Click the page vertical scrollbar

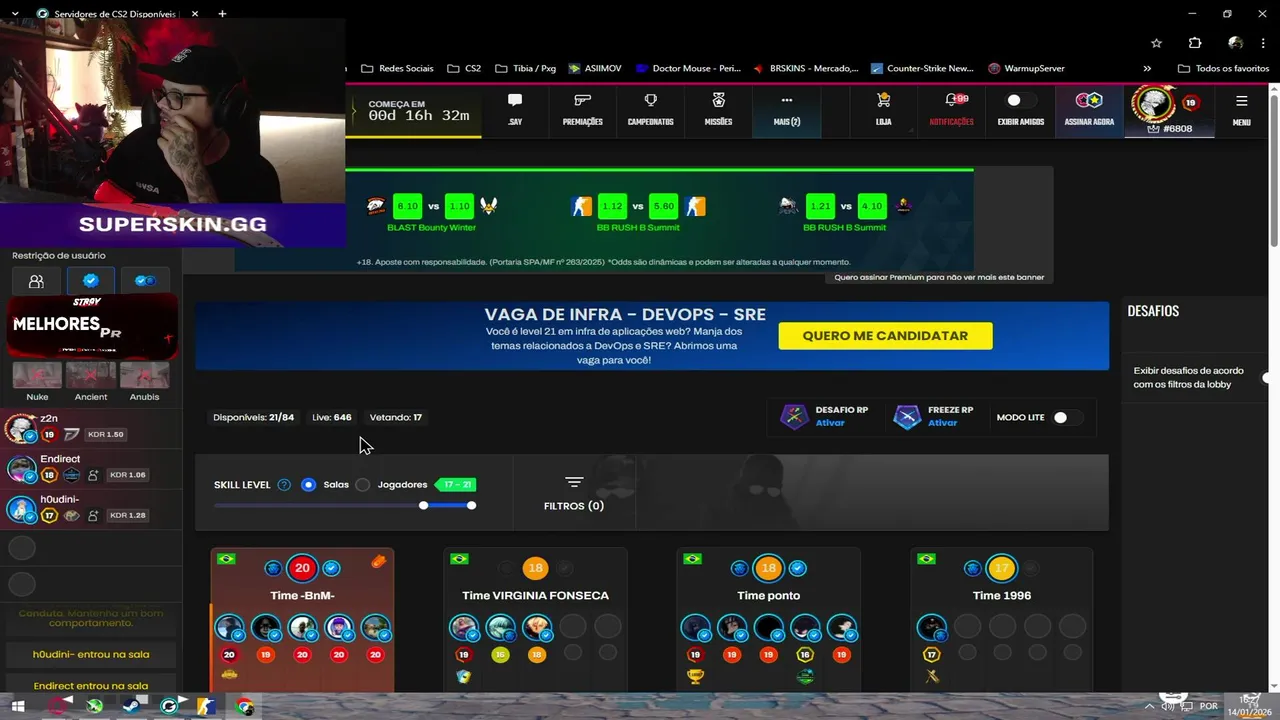click(1273, 170)
